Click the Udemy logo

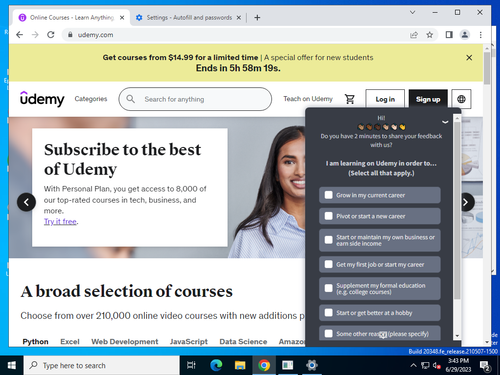click(42, 99)
